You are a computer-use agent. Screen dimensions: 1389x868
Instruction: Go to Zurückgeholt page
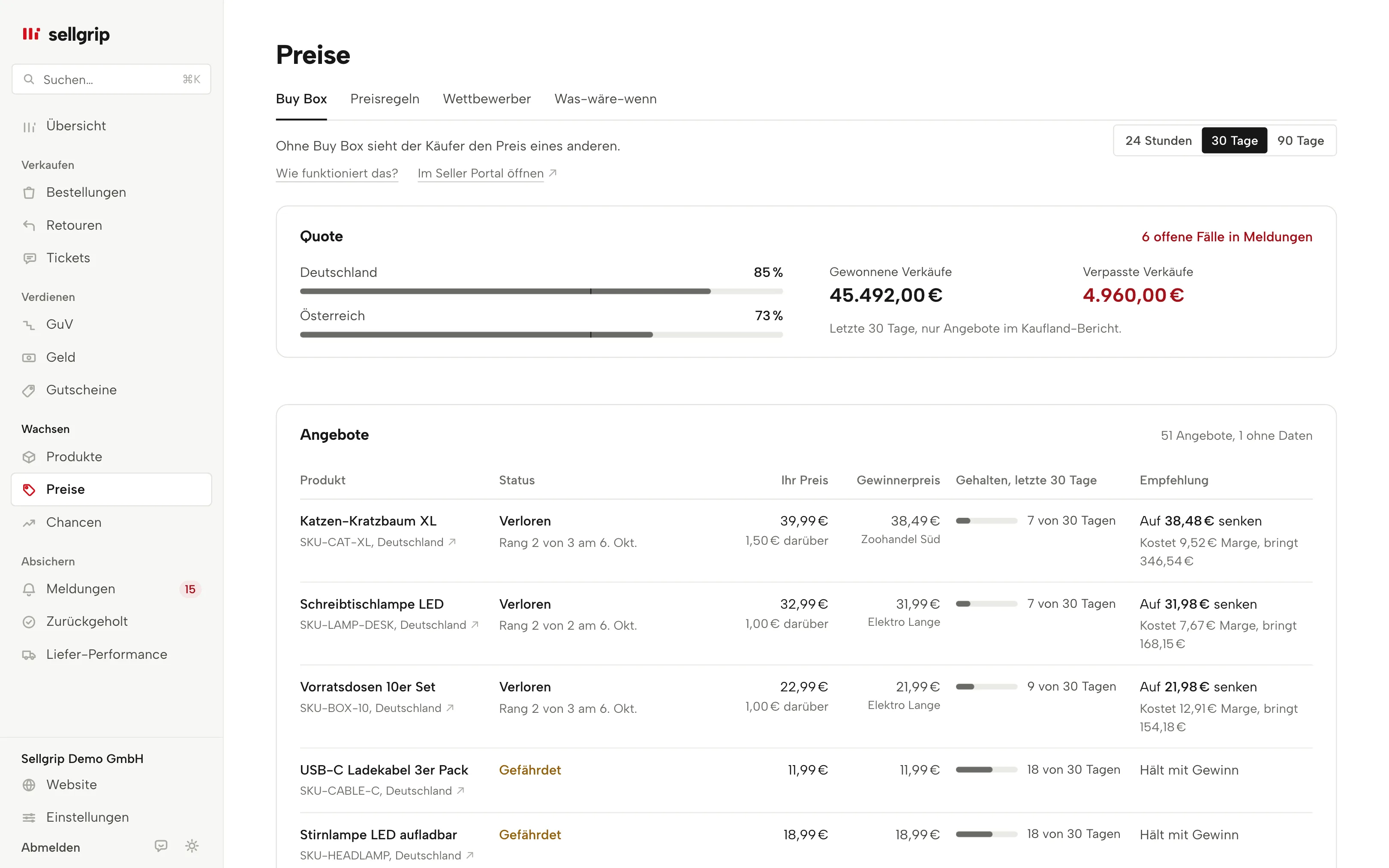(111, 622)
